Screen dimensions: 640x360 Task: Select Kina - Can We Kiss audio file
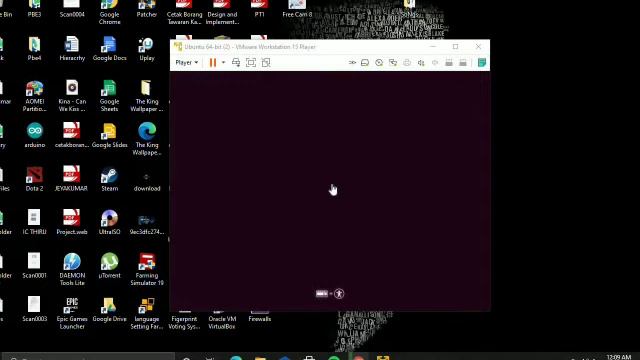[x=72, y=96]
